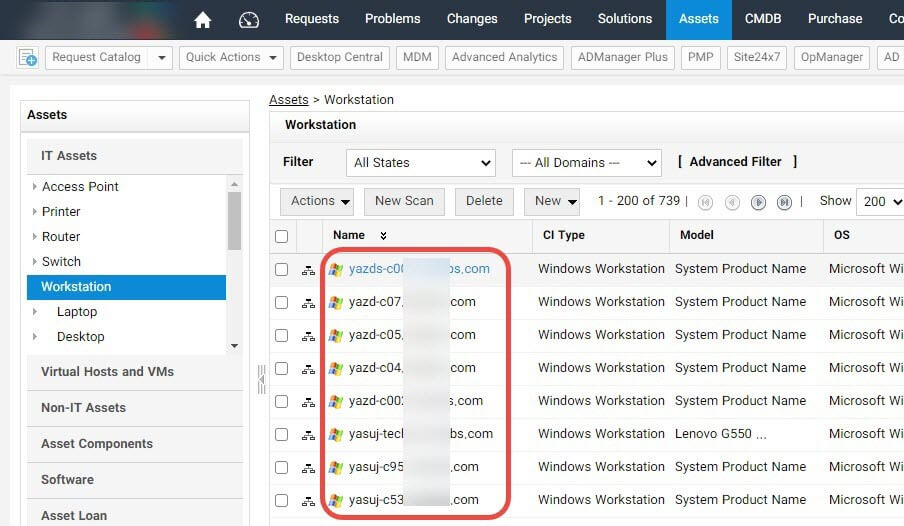Open Quick Actions dropdown

pos(231,58)
